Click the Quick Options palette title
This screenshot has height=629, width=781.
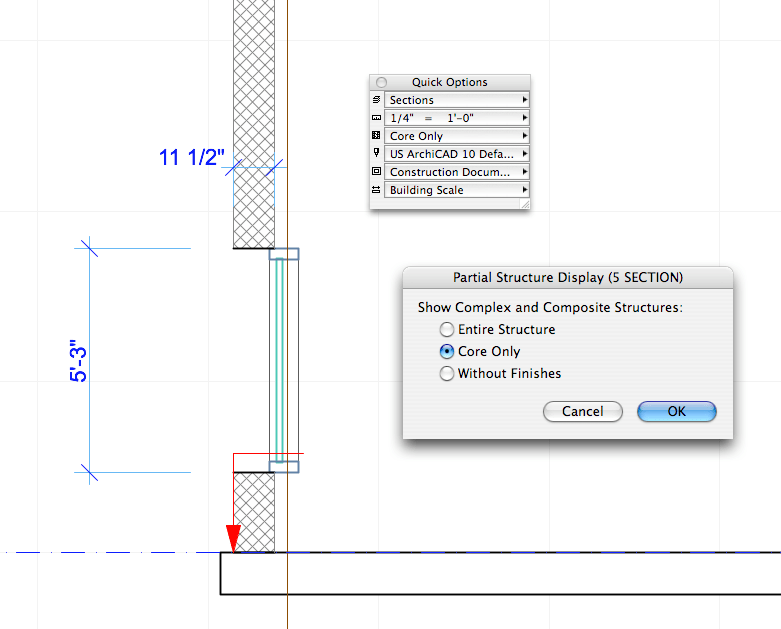(x=449, y=82)
